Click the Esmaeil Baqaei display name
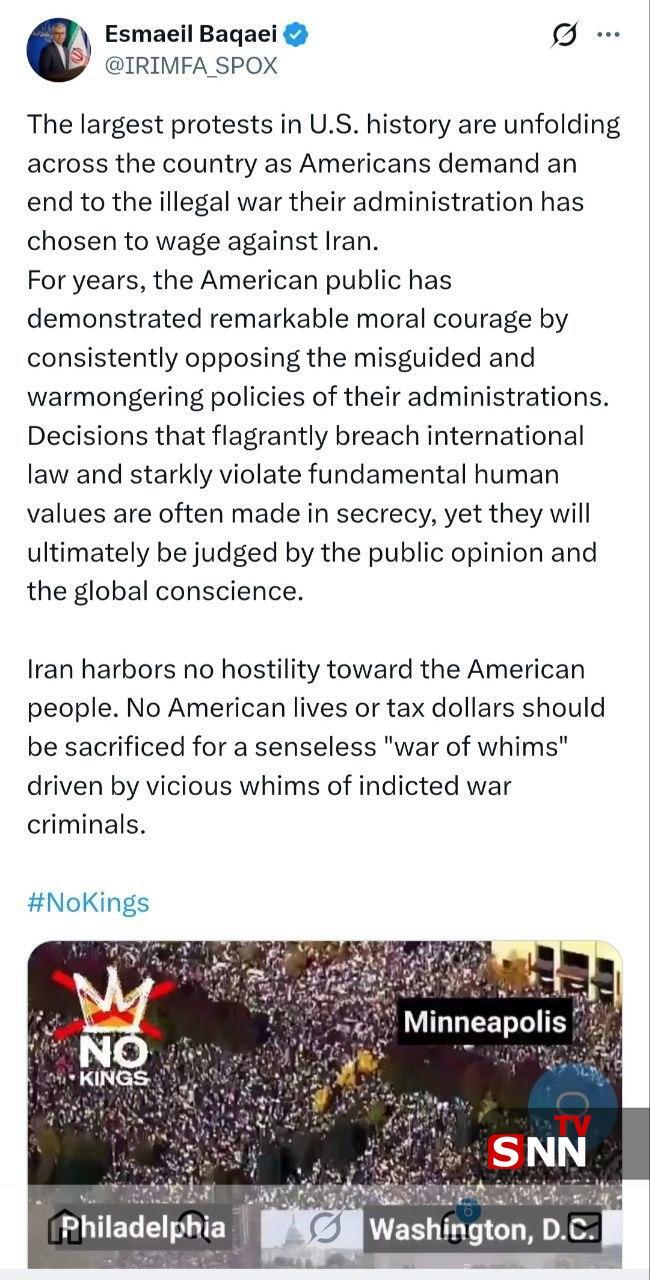Screen dimensions: 650x1280 coord(190,36)
